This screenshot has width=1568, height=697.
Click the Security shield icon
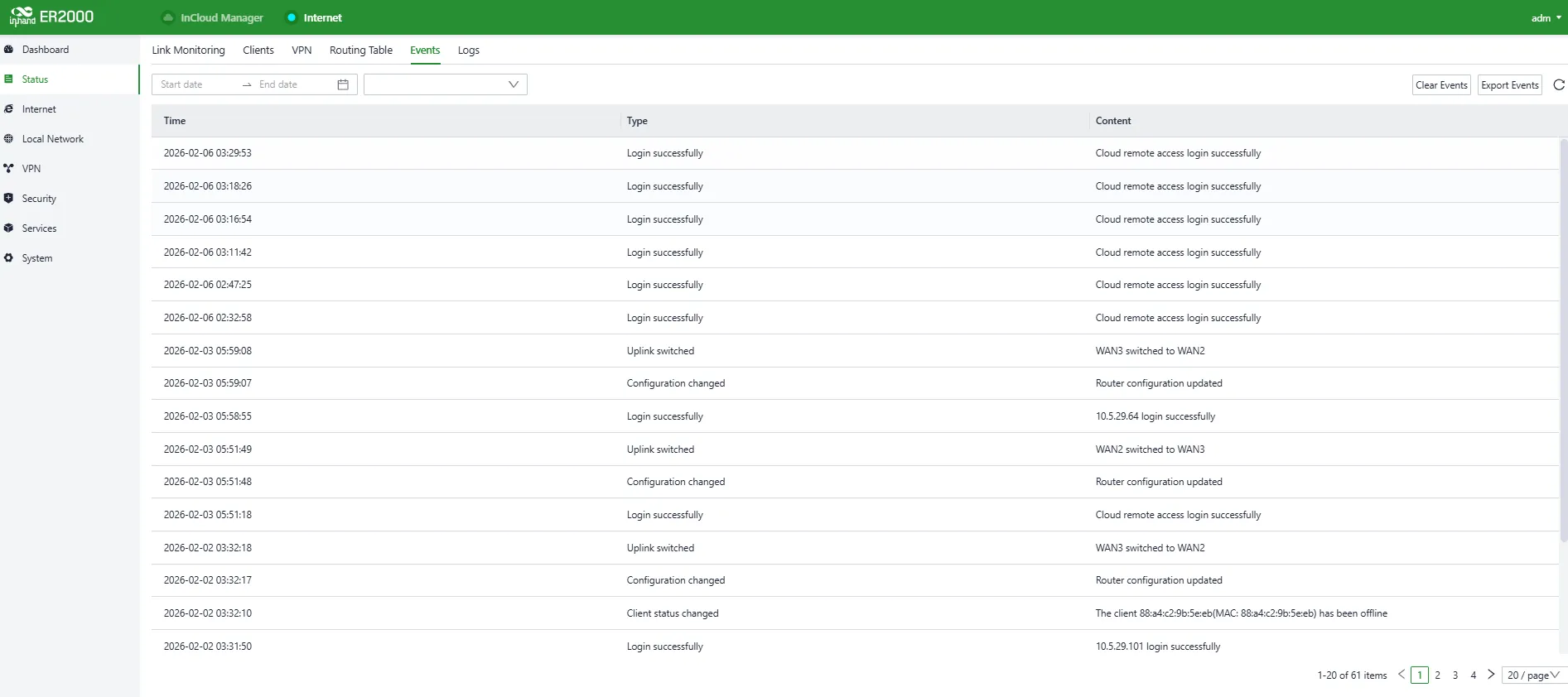pos(8,199)
